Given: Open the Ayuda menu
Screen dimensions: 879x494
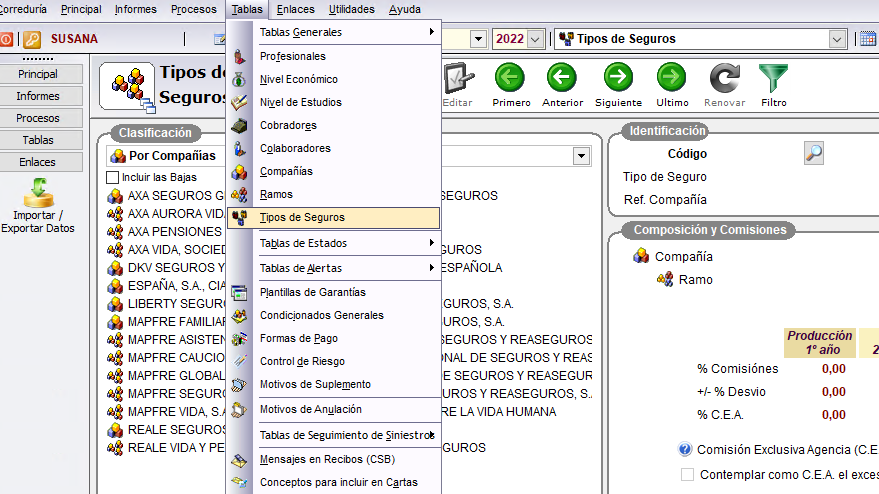Looking at the screenshot, I should click(x=405, y=10).
